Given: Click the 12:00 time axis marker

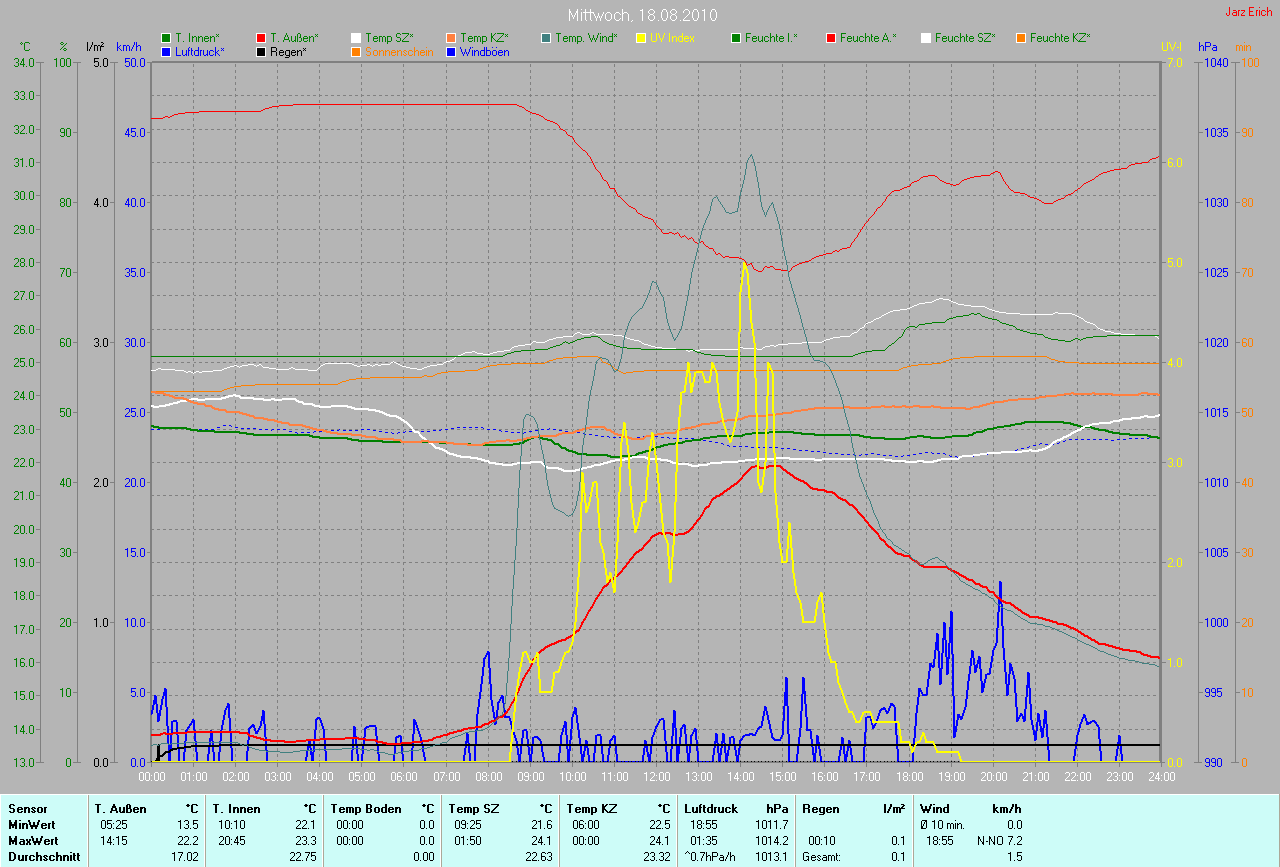Looking at the screenshot, I should tap(656, 776).
